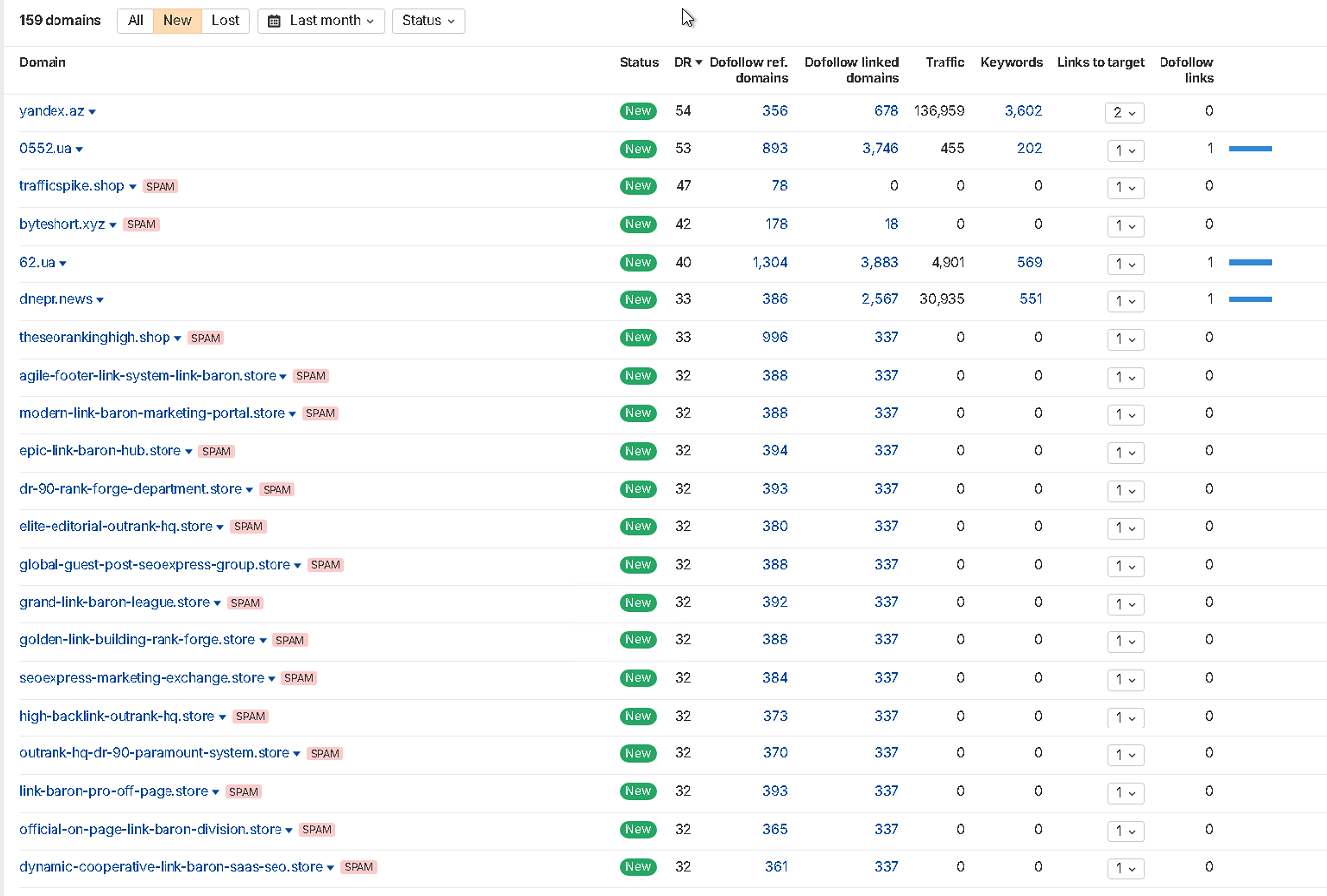Image resolution: width=1327 pixels, height=896 pixels.
Task: Select the Lost filter option
Action: (x=225, y=20)
